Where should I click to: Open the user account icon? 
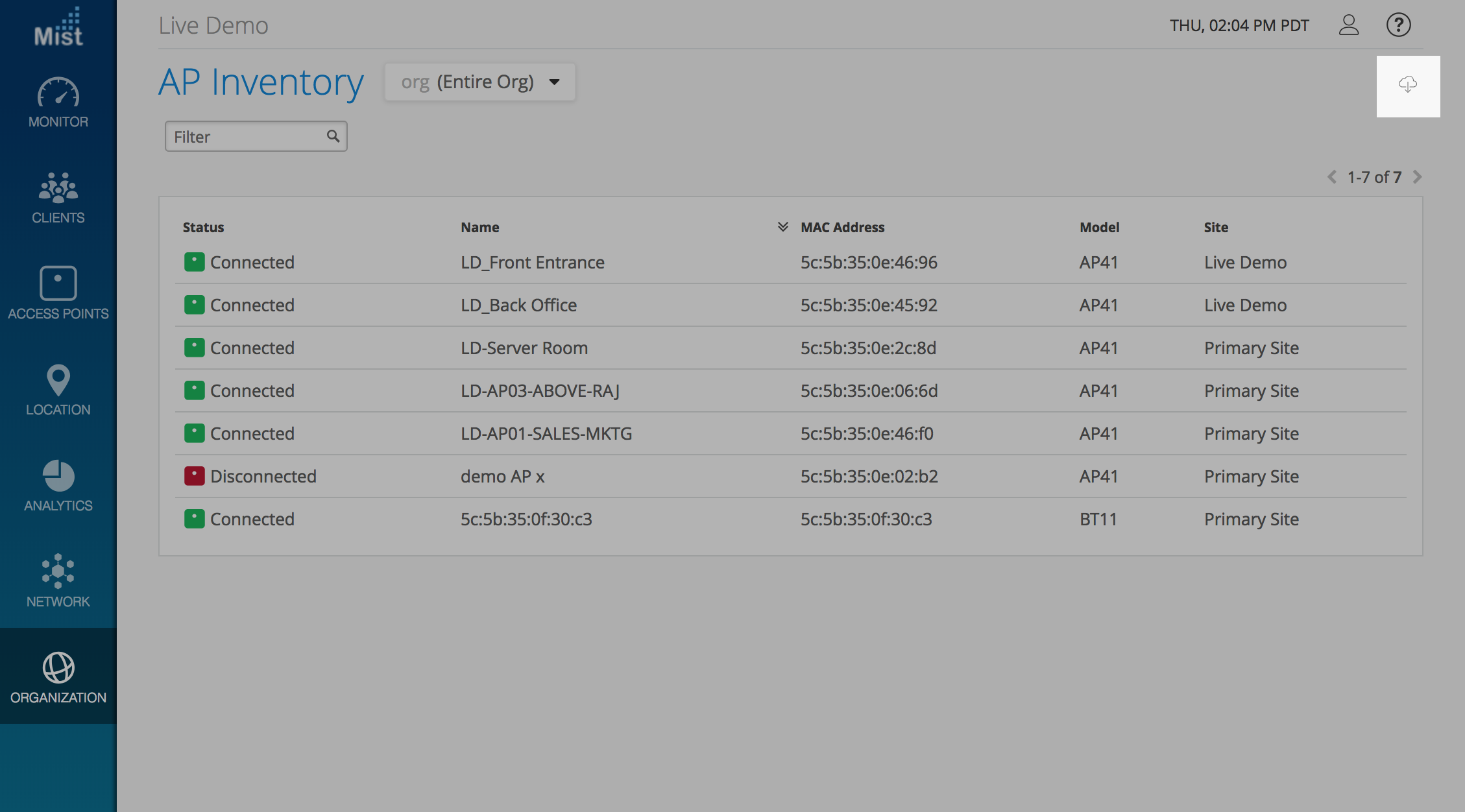coord(1349,25)
